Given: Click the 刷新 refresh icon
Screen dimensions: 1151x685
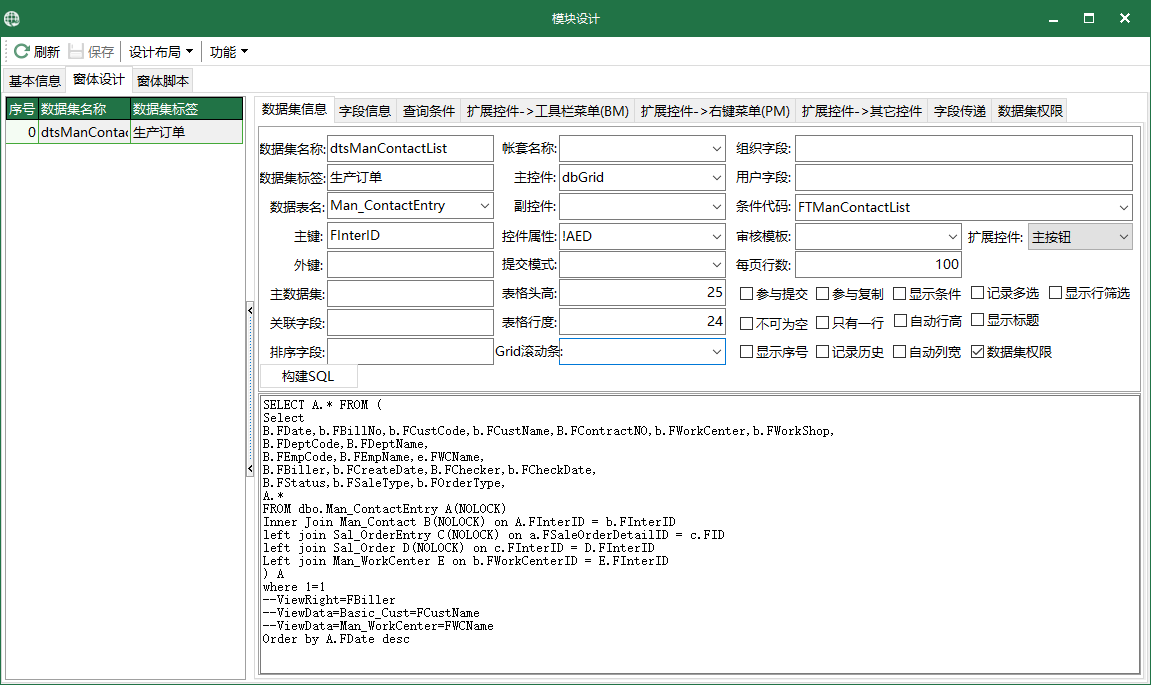Looking at the screenshot, I should 21,51.
